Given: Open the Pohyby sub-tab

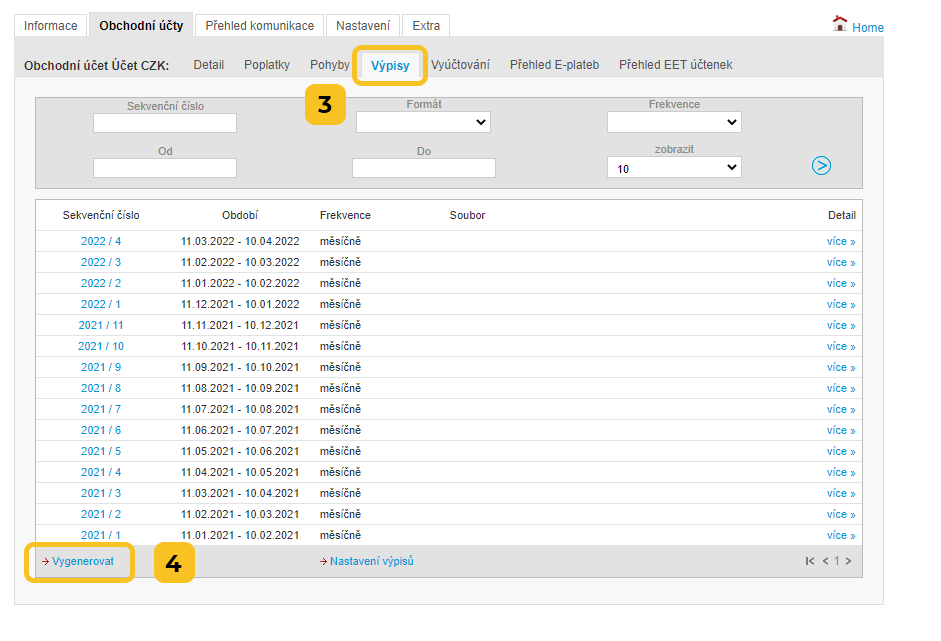Looking at the screenshot, I should click(x=329, y=65).
